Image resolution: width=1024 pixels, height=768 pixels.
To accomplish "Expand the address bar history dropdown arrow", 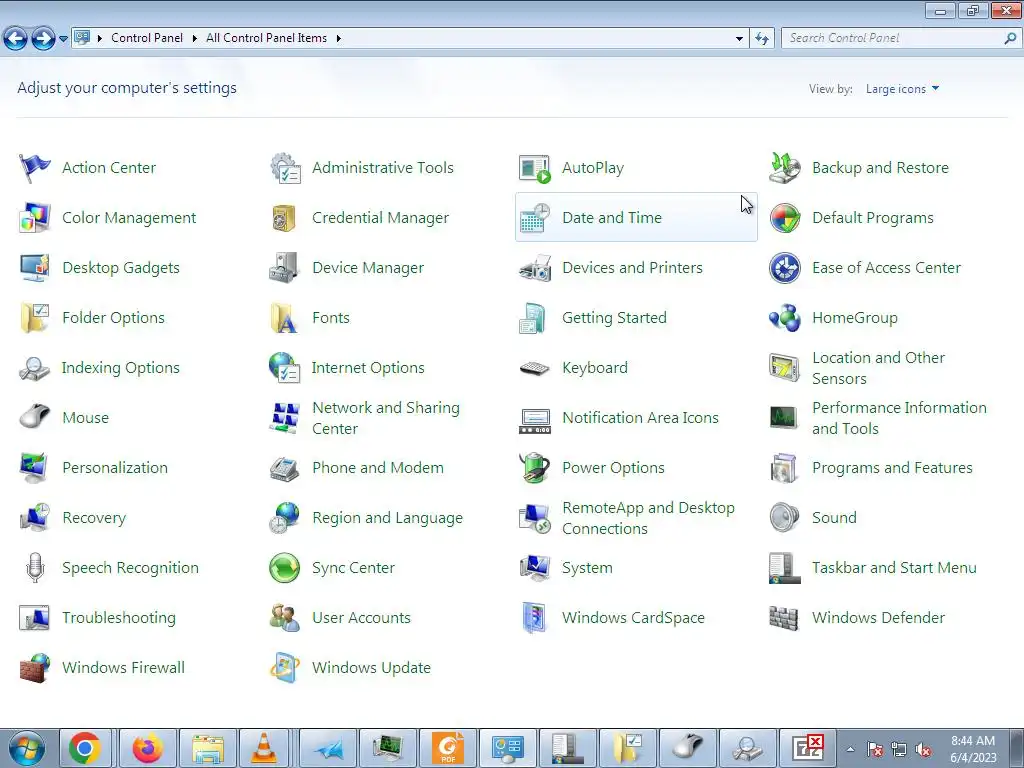I will point(739,39).
